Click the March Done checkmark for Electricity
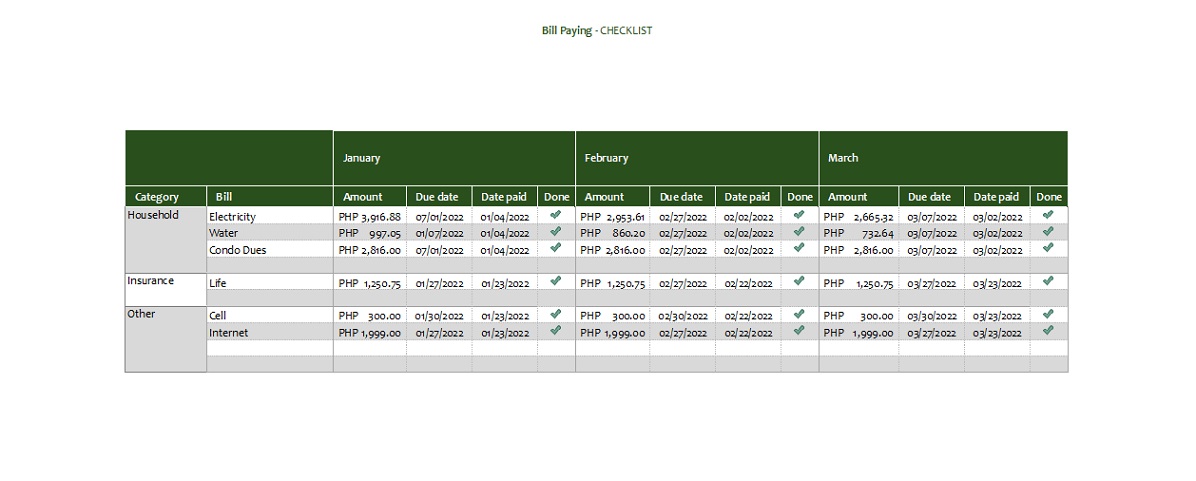This screenshot has width=1196, height=481. (x=1048, y=215)
